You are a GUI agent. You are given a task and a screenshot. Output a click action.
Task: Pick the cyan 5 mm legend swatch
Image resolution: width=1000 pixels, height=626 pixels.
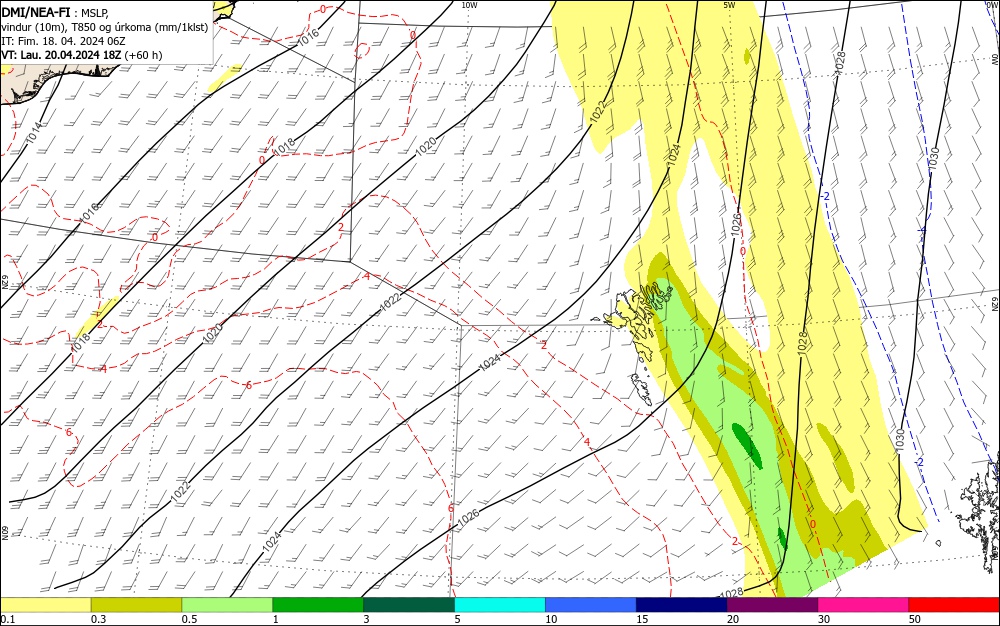point(500,605)
